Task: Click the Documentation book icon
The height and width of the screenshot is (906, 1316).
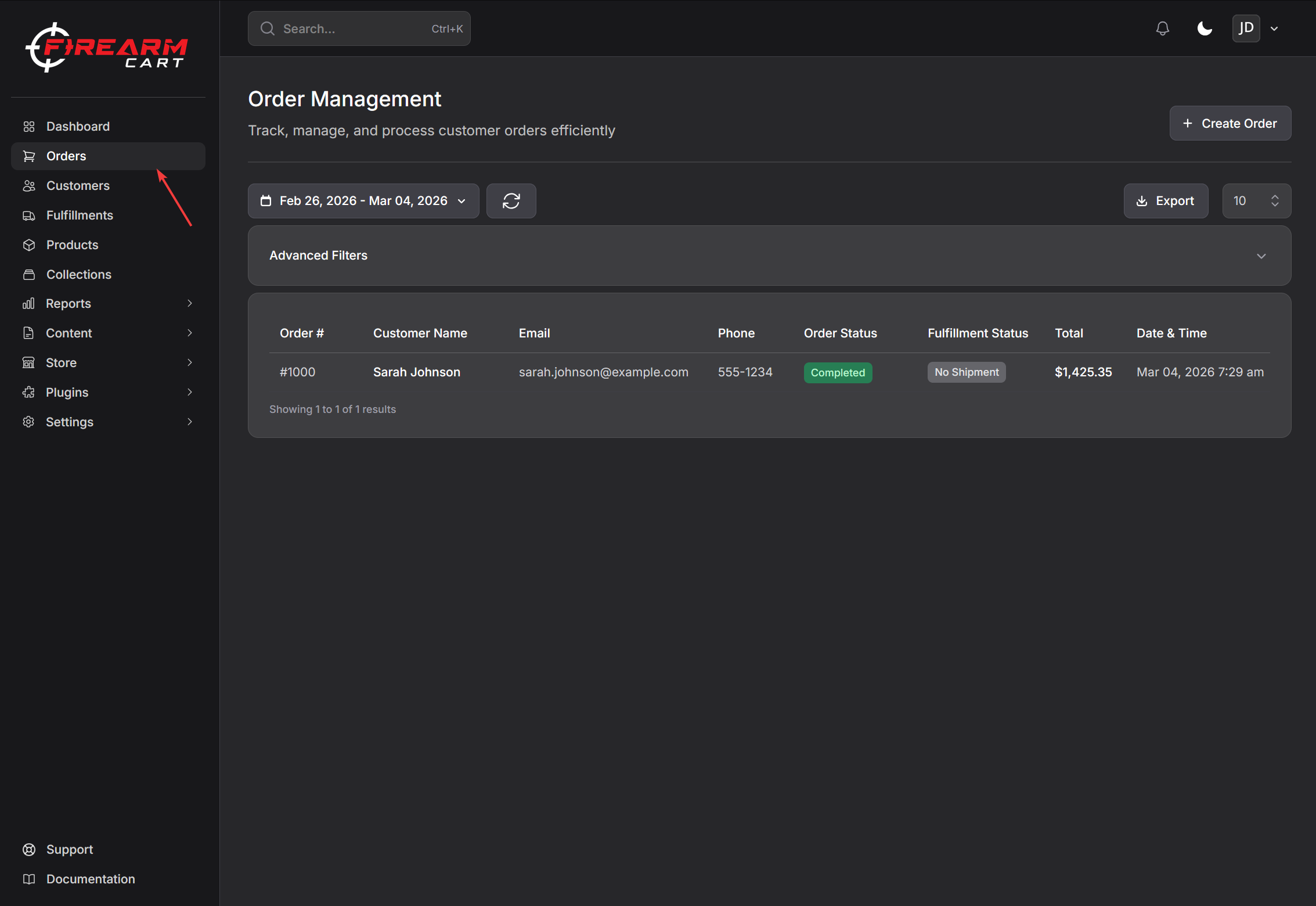Action: pyautogui.click(x=29, y=879)
